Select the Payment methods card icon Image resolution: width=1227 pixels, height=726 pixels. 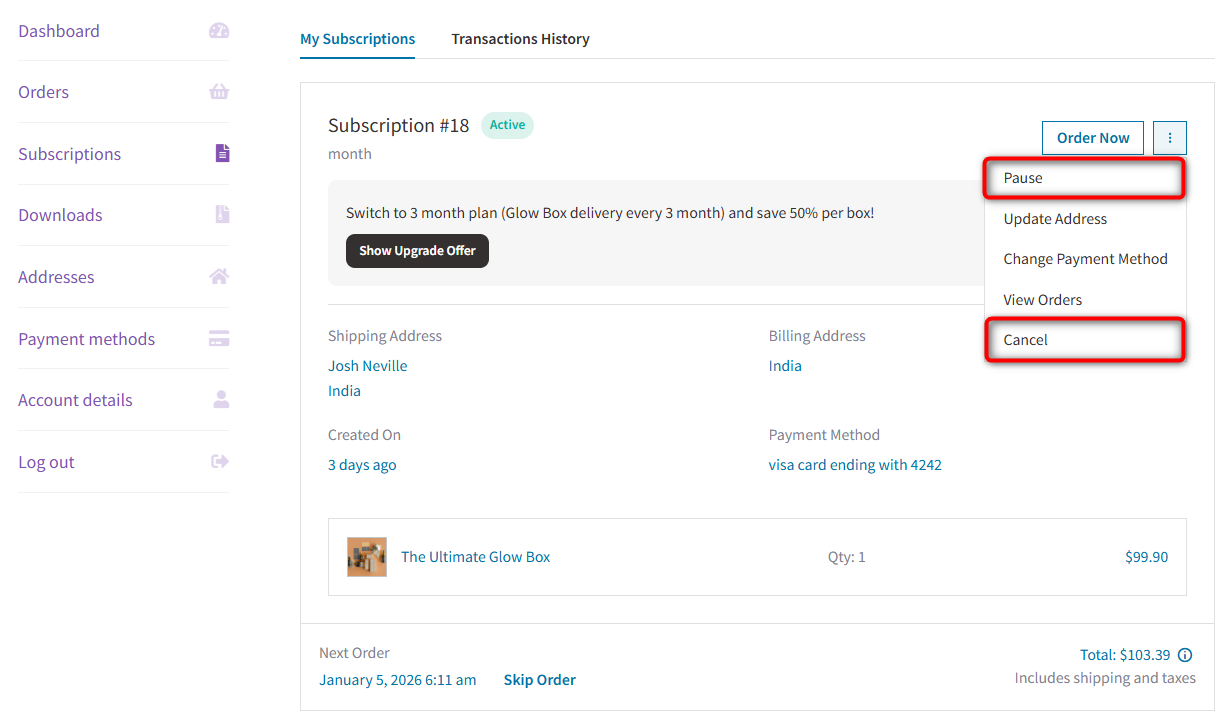coord(218,338)
